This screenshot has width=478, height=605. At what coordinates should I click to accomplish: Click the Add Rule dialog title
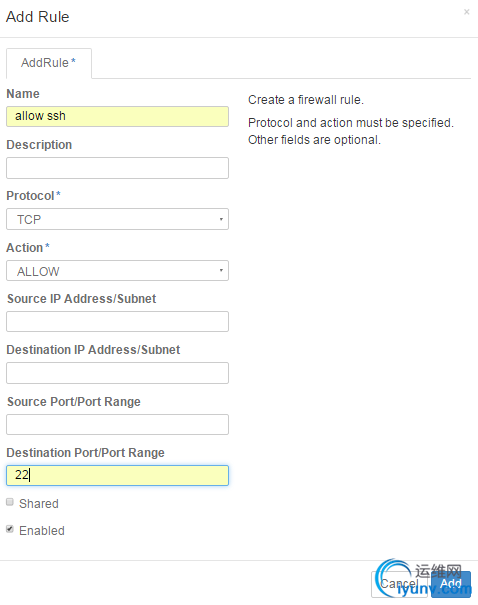coord(37,17)
